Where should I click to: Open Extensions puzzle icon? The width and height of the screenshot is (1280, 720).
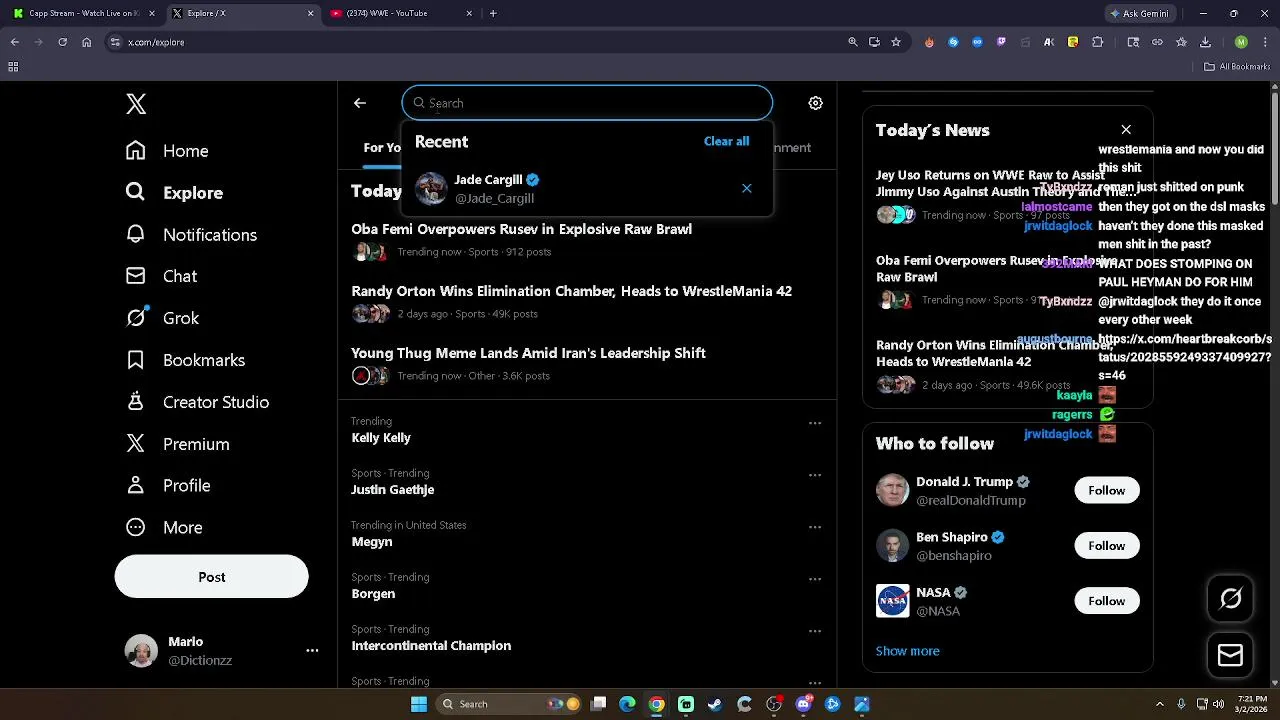[x=1098, y=42]
